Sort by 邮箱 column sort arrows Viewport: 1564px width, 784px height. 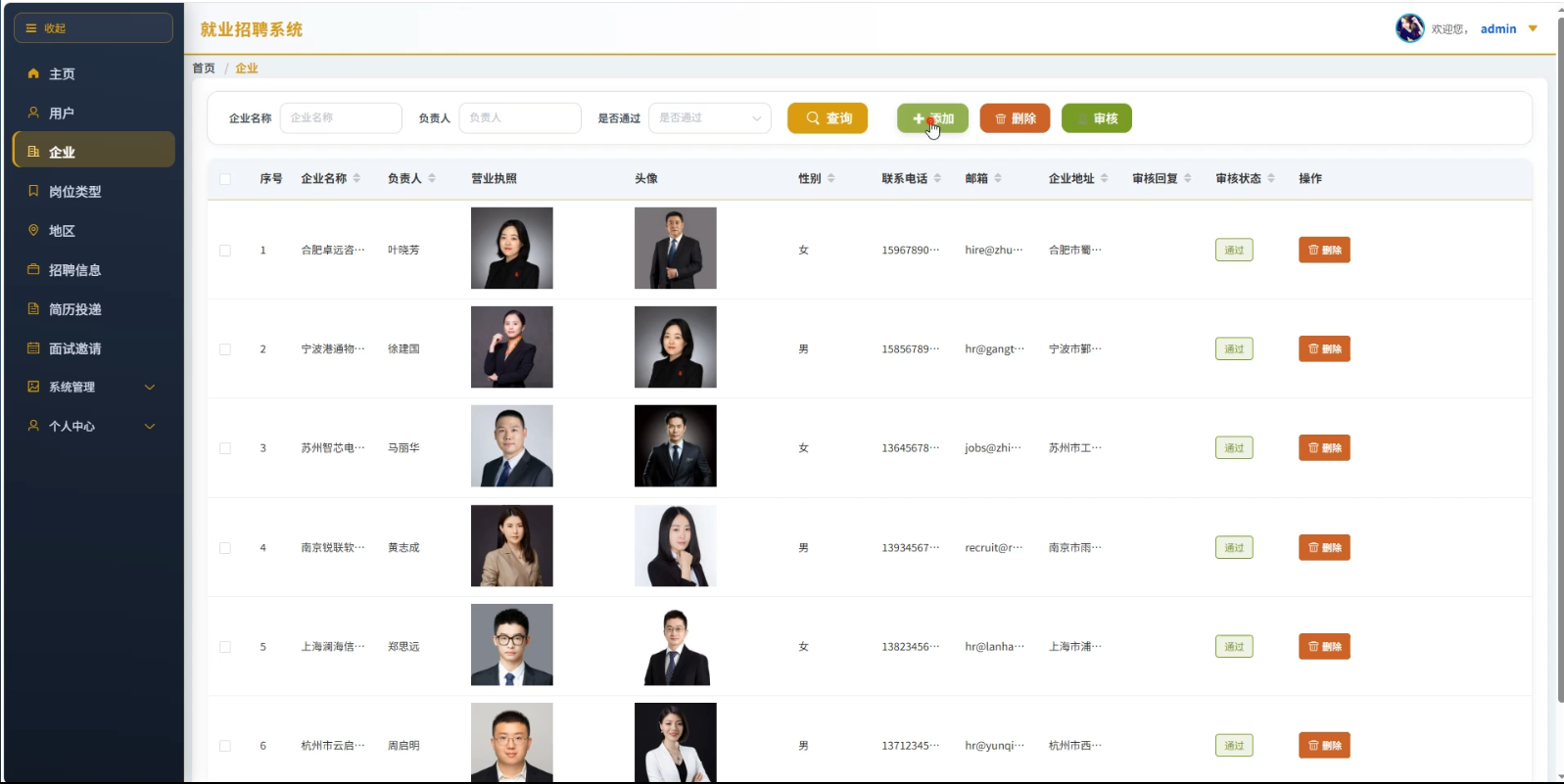coord(998,178)
